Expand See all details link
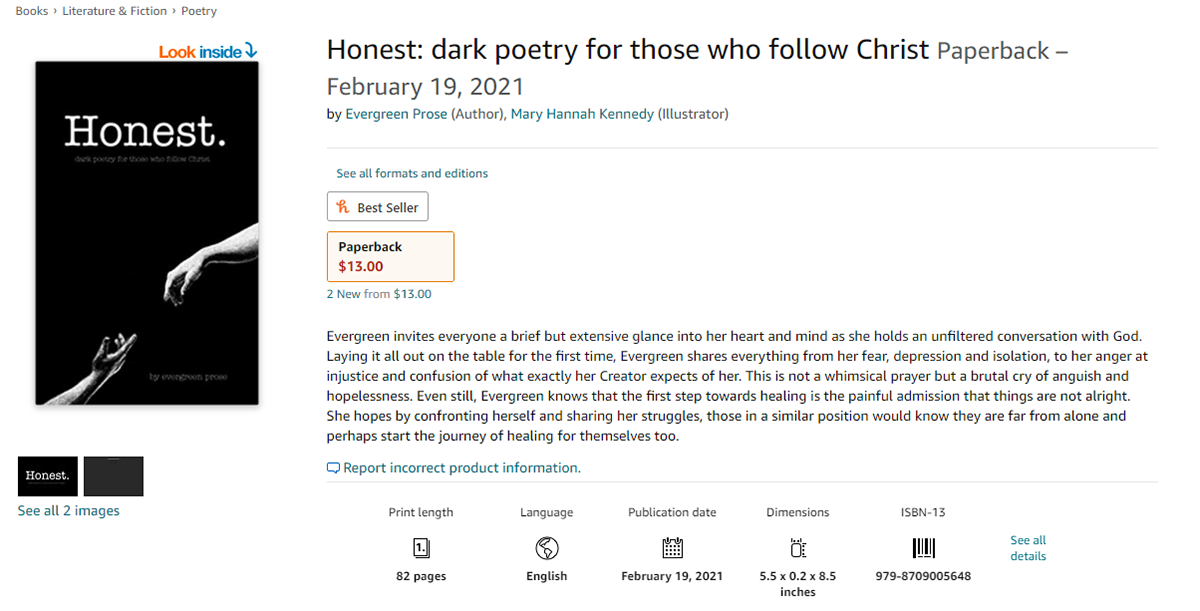This screenshot has width=1200, height=611. pyautogui.click(x=1028, y=548)
